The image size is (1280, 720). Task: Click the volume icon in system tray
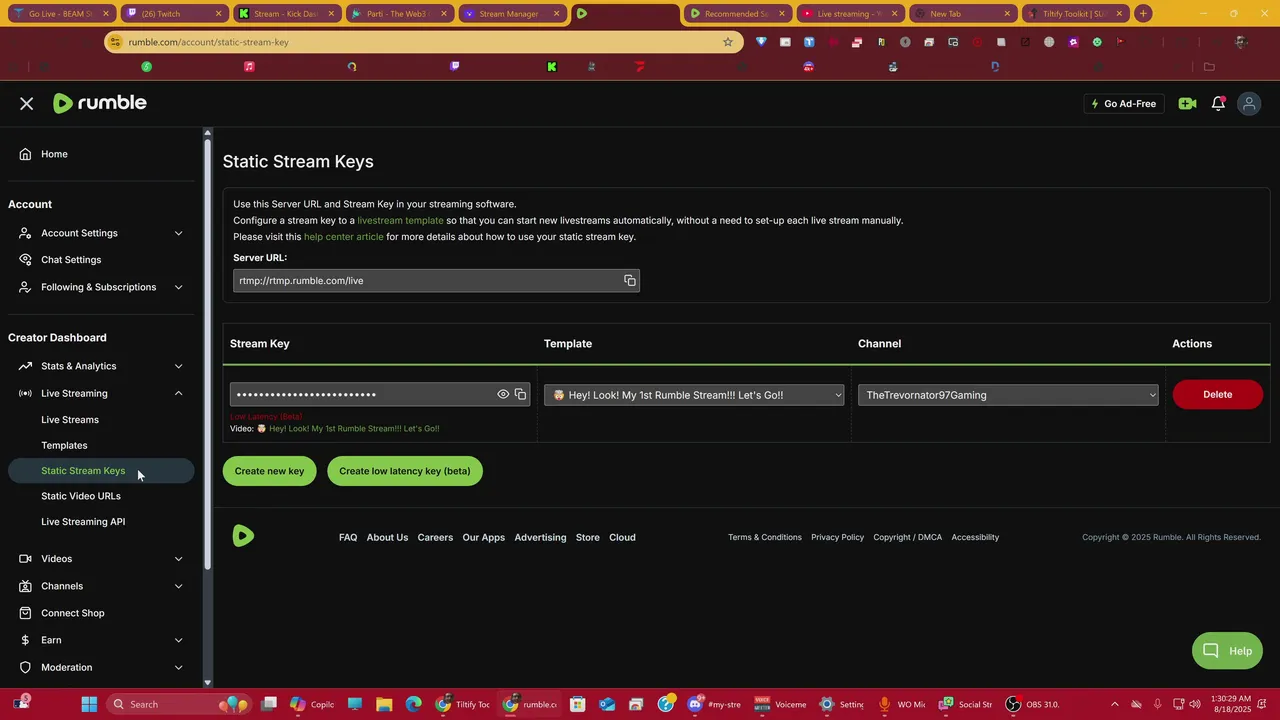tap(1196, 704)
